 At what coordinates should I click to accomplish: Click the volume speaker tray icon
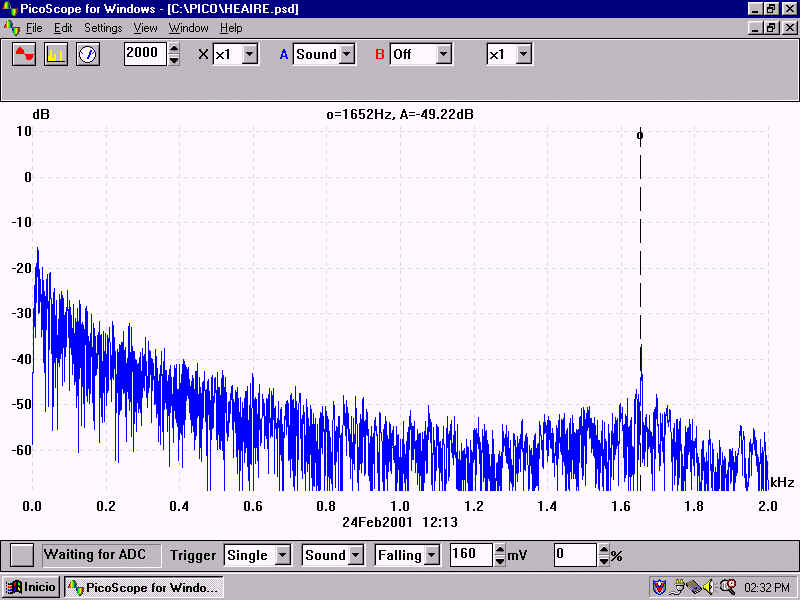708,587
